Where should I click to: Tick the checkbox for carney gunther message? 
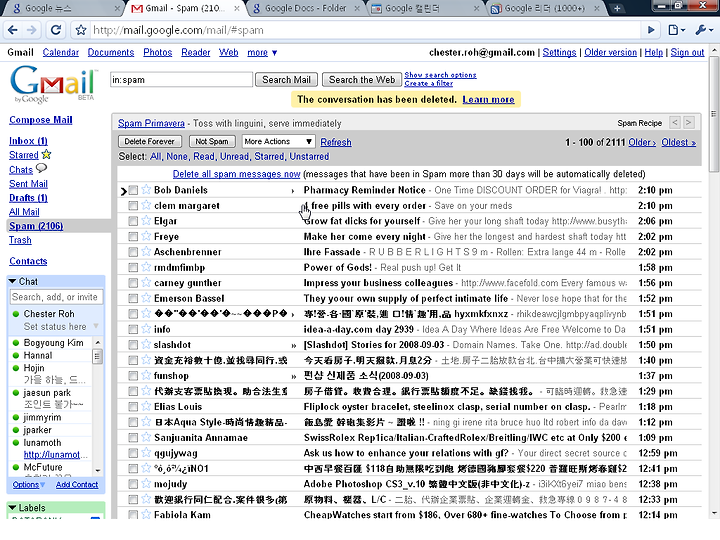click(133, 283)
